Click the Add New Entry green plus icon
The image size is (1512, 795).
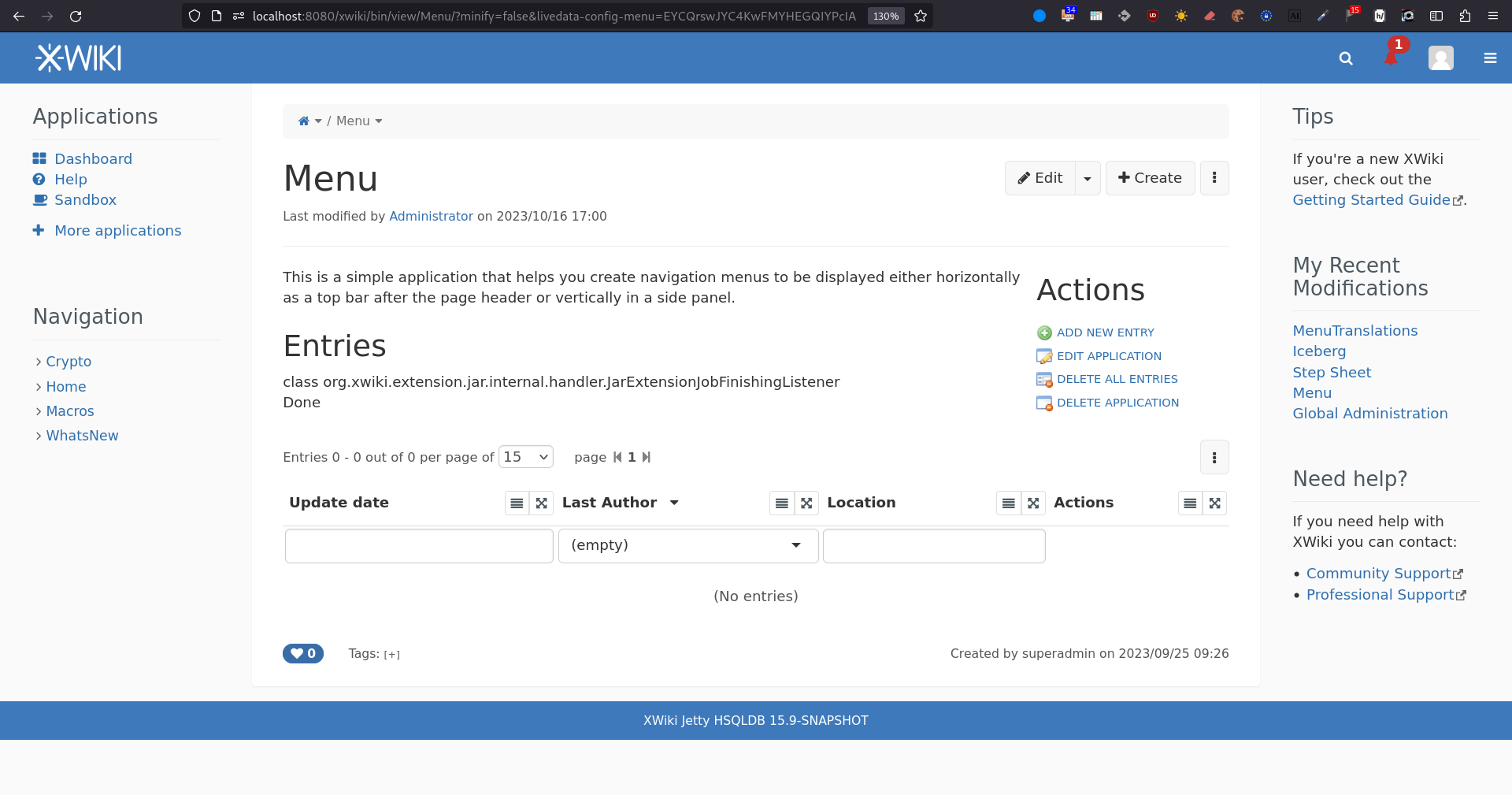[1044, 332]
